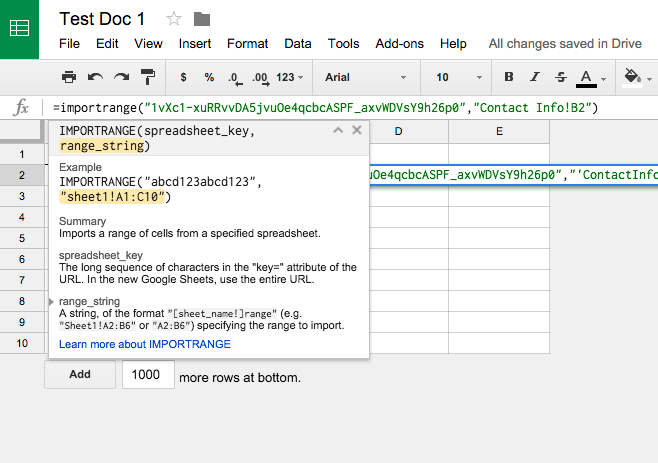Open the Data menu
The image size is (658, 463).
(298, 44)
